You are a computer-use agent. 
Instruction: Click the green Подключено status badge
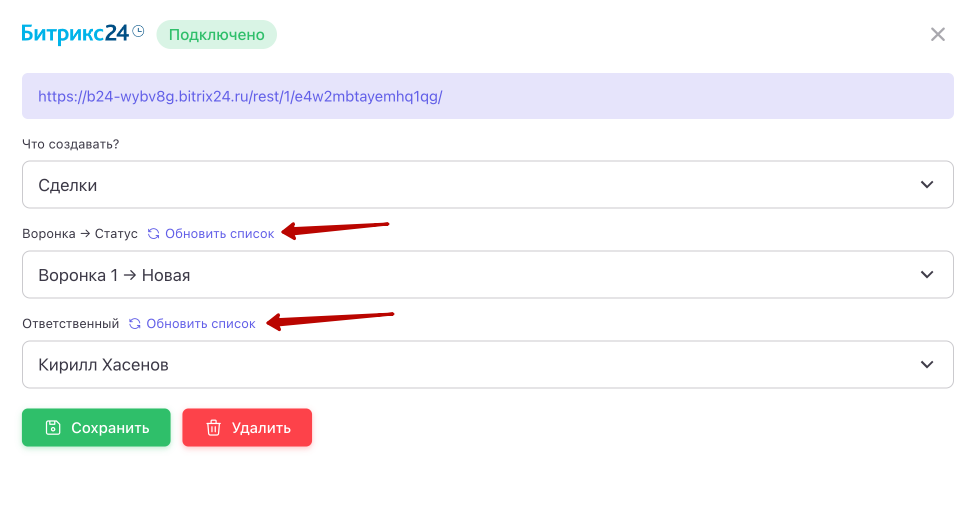(216, 35)
